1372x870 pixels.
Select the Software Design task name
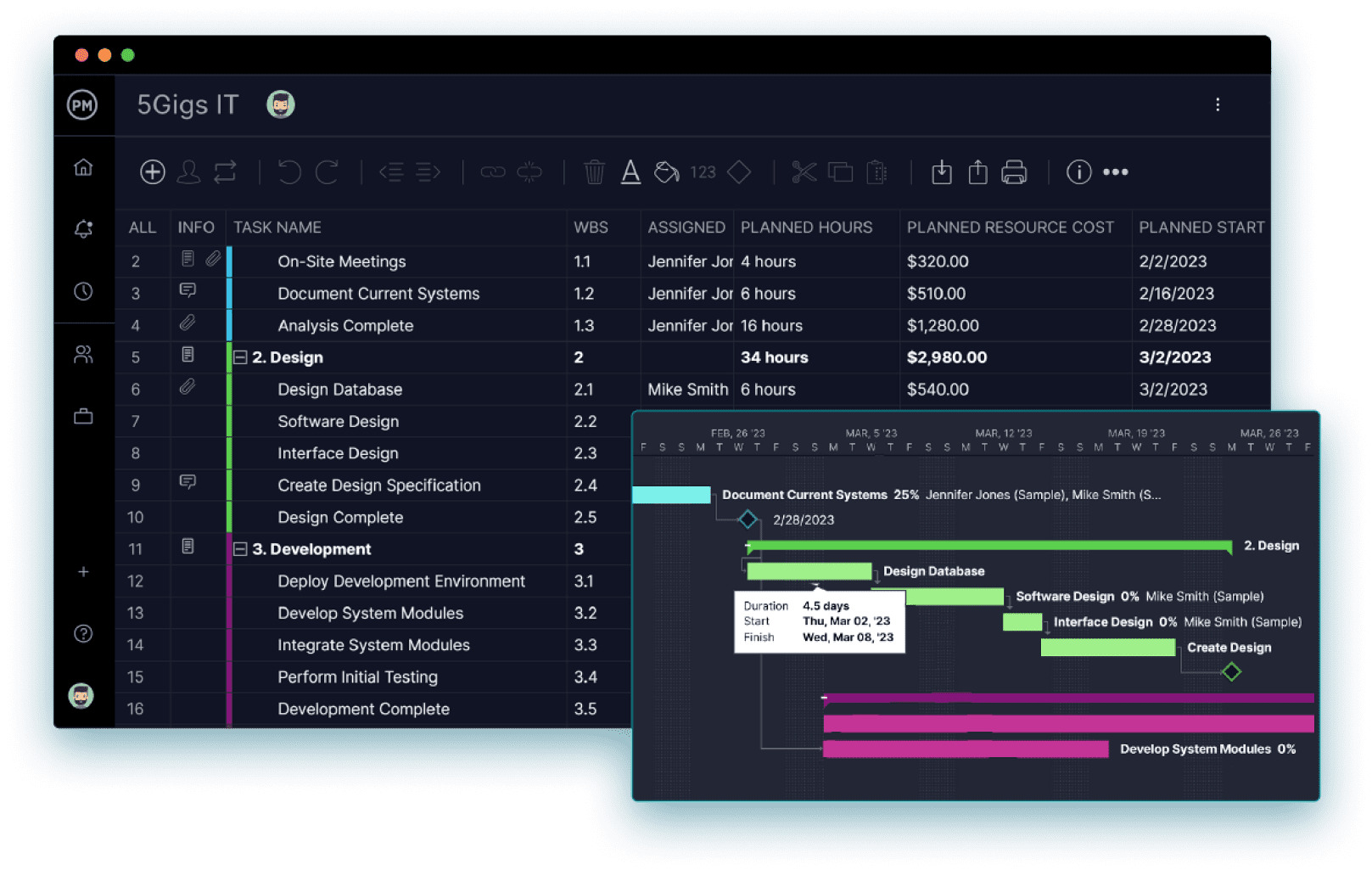338,422
